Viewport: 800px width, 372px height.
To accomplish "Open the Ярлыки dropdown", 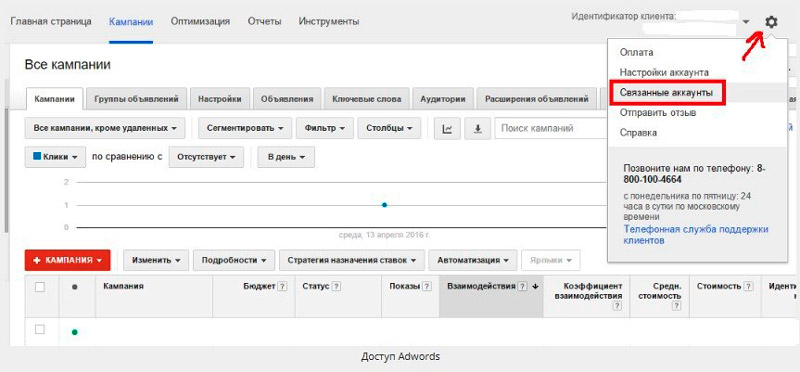I will click(551, 260).
